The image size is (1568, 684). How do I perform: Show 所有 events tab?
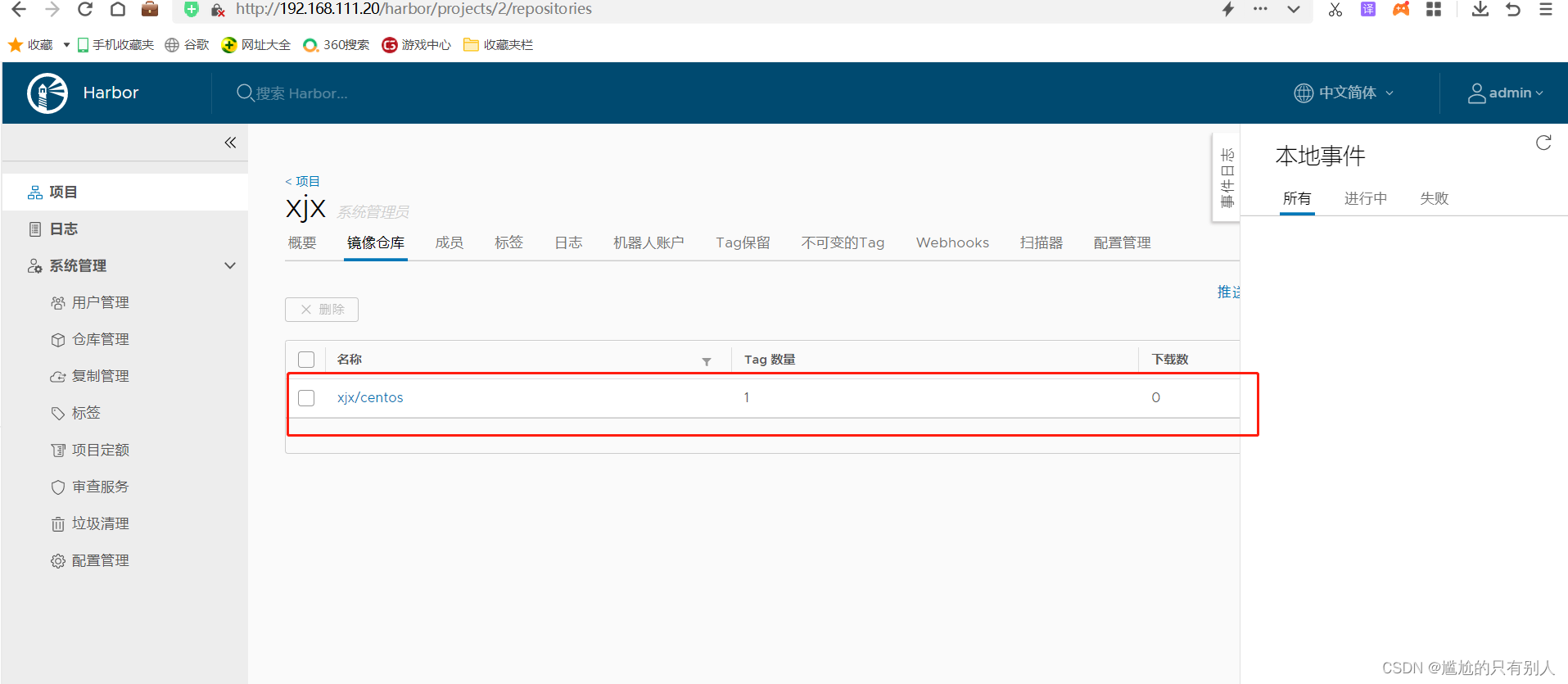click(1297, 198)
